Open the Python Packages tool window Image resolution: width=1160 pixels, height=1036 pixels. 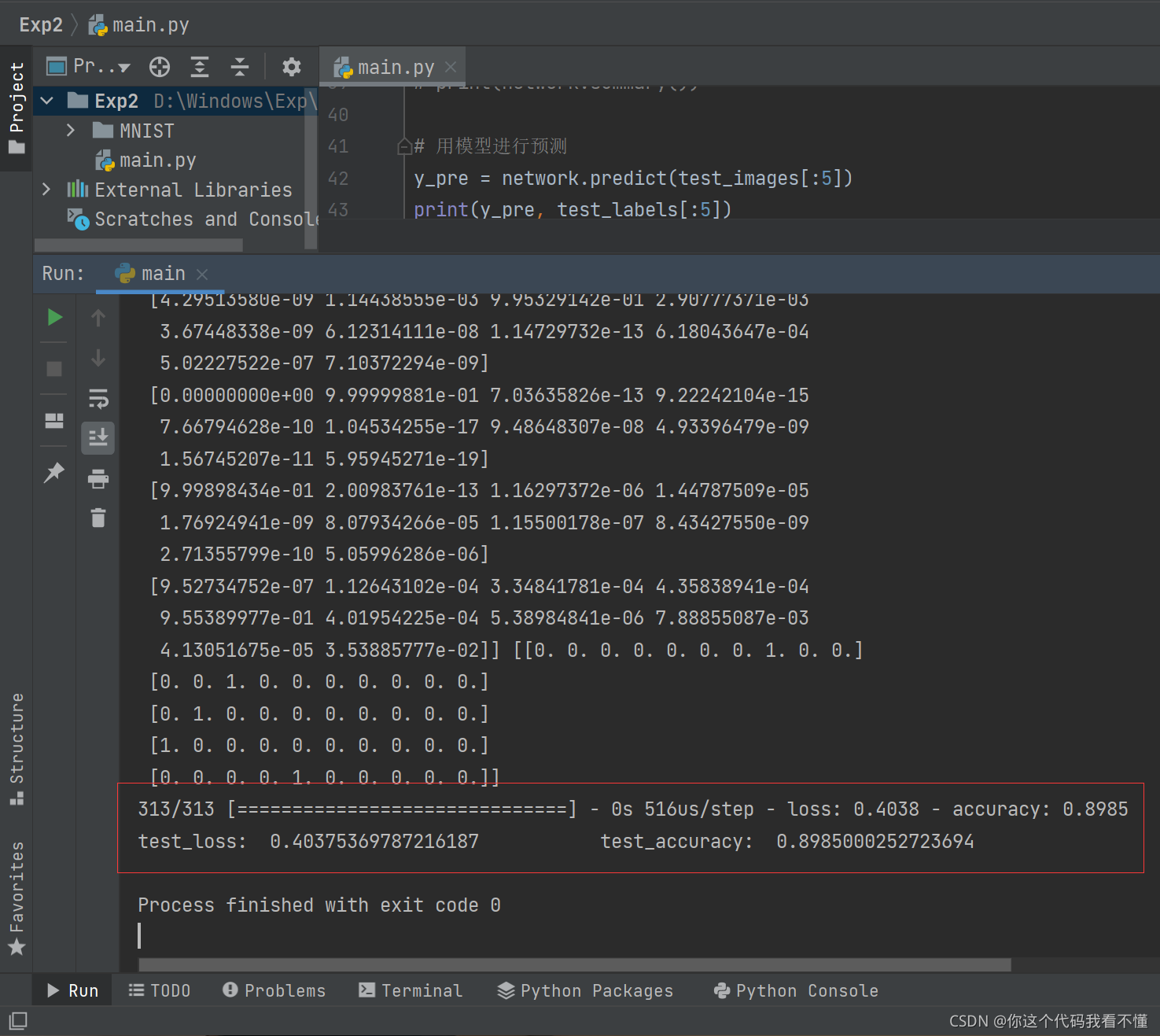point(585,990)
